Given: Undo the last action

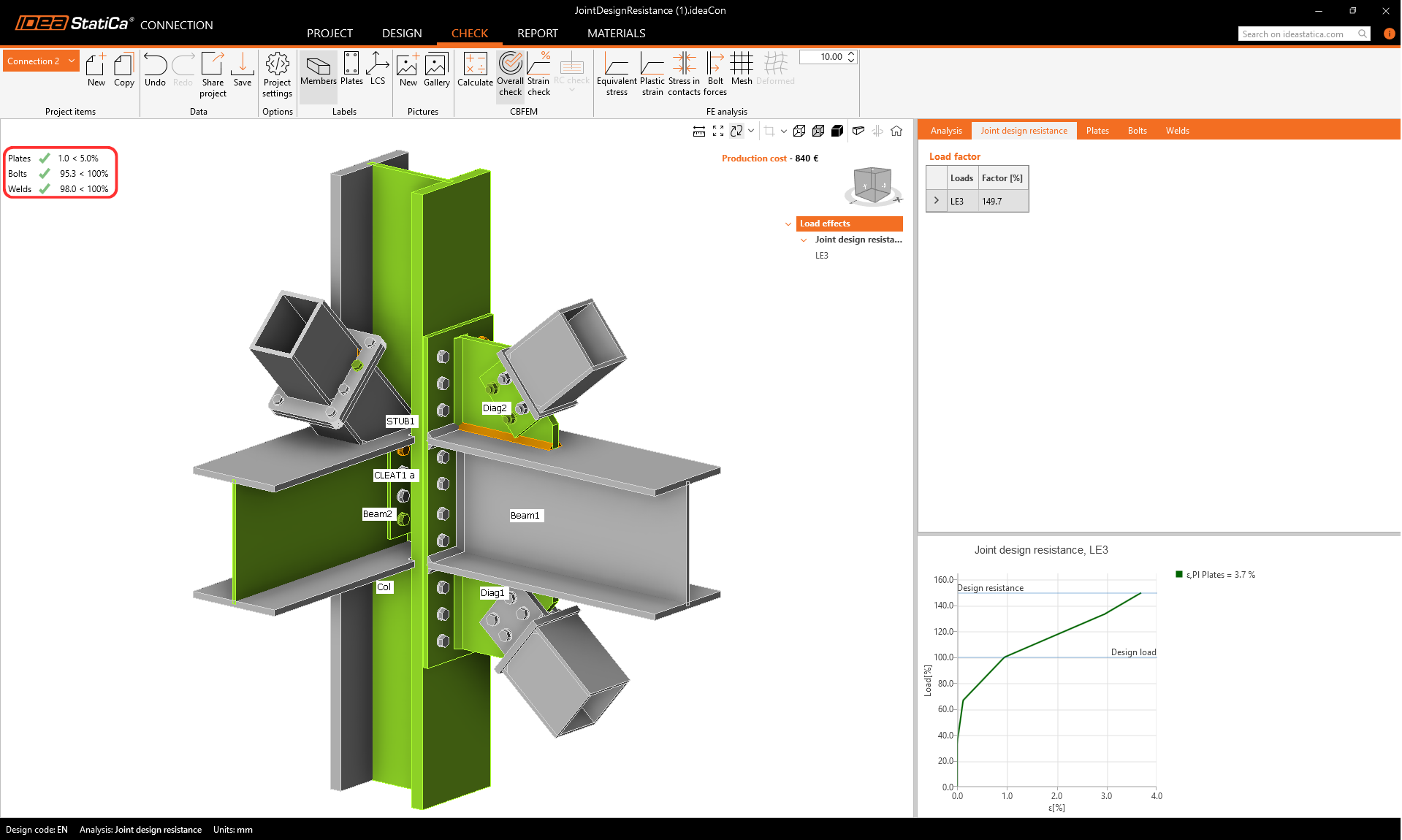Looking at the screenshot, I should click(x=155, y=69).
